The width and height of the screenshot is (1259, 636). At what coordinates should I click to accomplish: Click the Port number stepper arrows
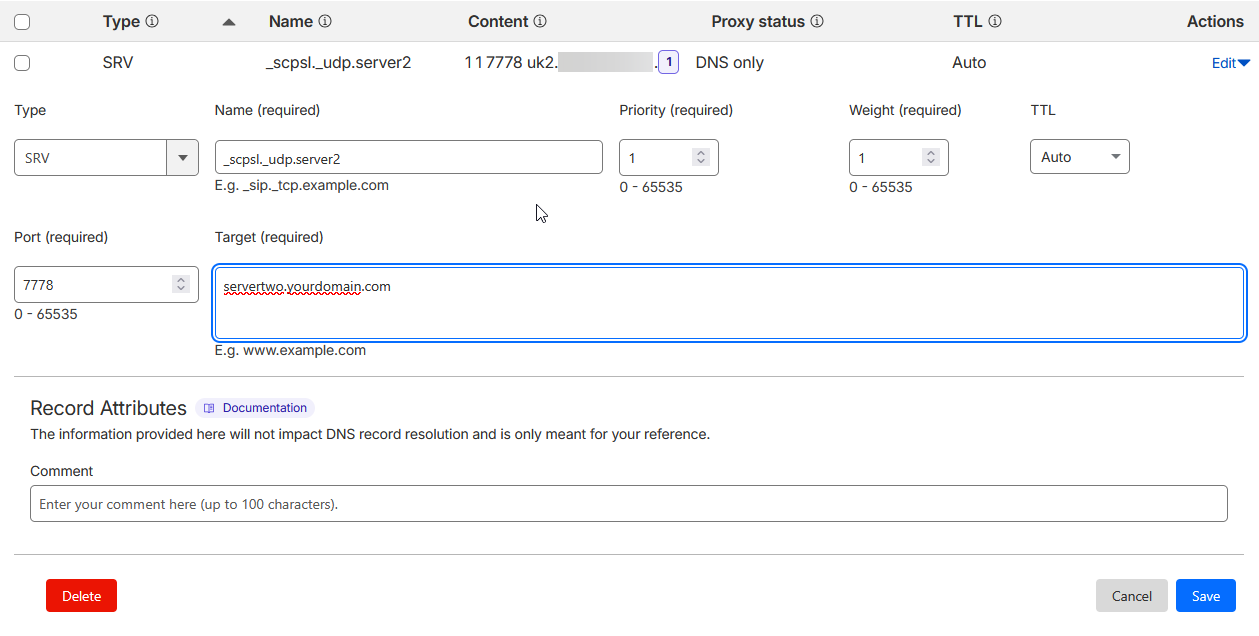point(181,285)
